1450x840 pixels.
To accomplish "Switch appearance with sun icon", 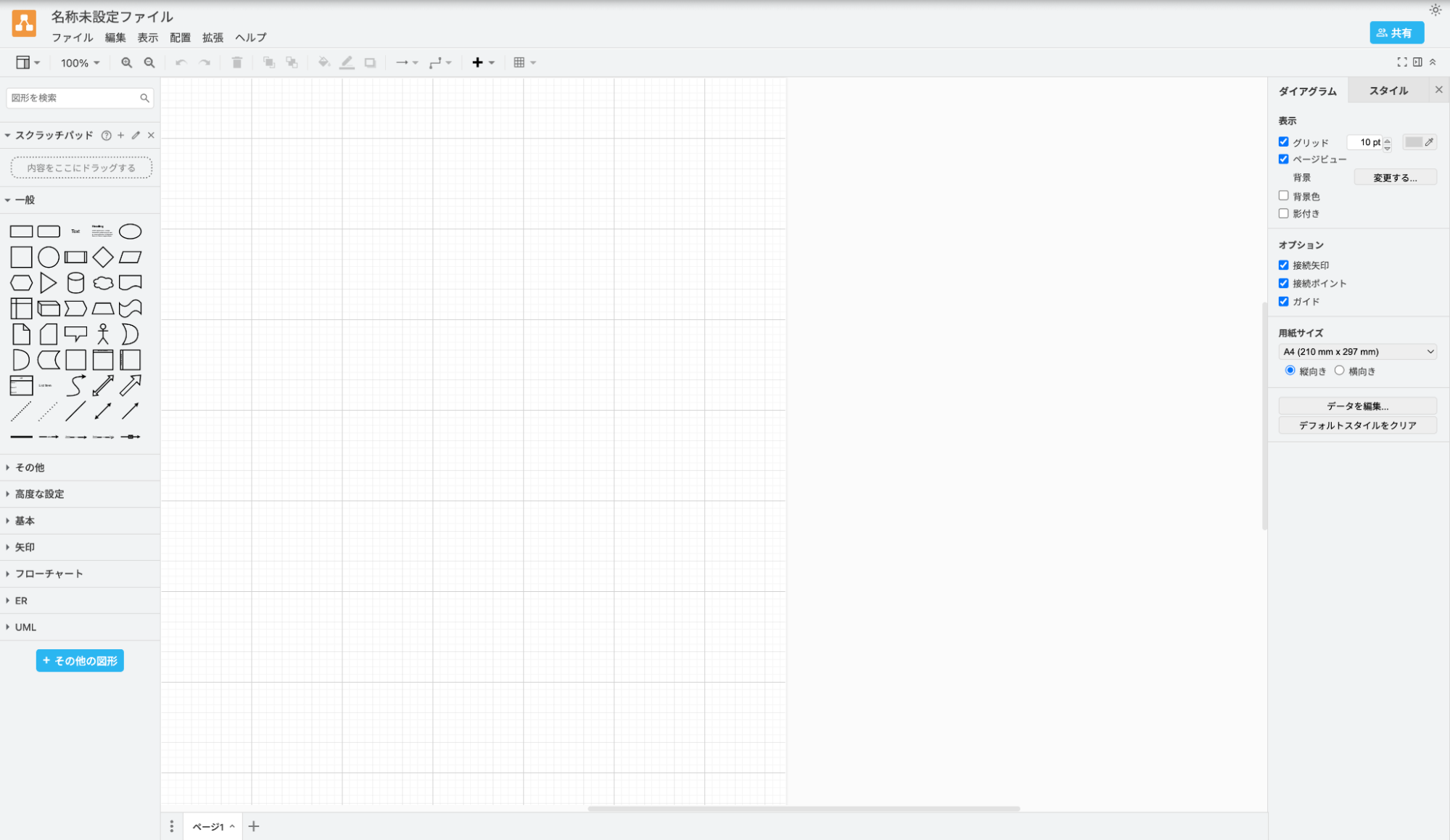I will coord(1435,10).
